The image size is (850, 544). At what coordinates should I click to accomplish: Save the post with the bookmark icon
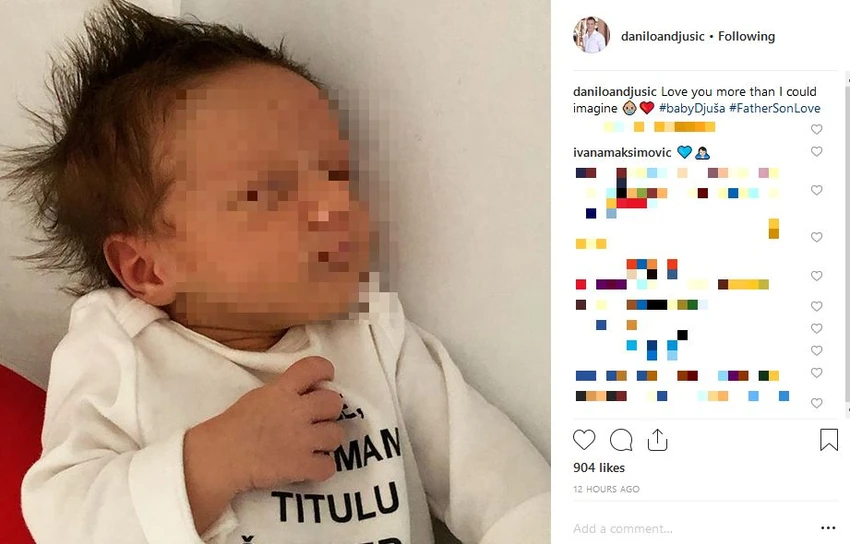point(829,439)
